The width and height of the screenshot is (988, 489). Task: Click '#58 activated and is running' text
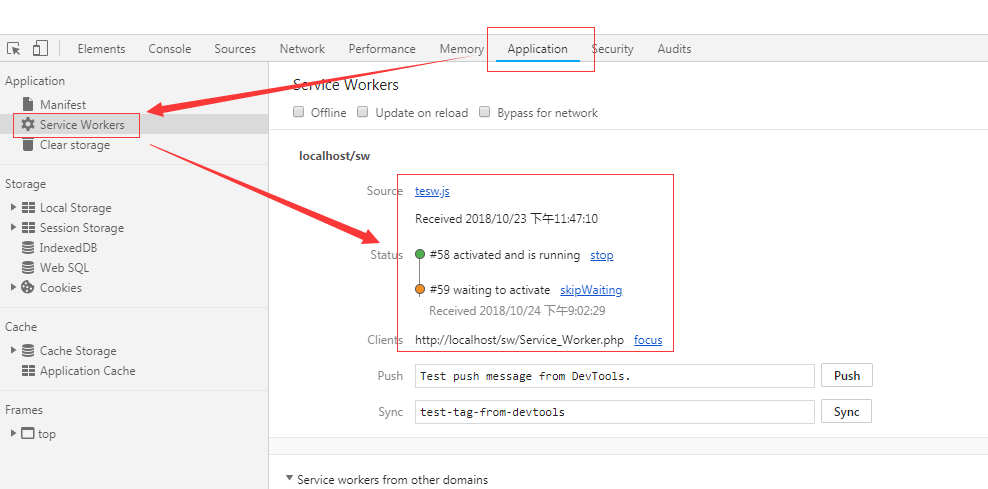(x=505, y=255)
